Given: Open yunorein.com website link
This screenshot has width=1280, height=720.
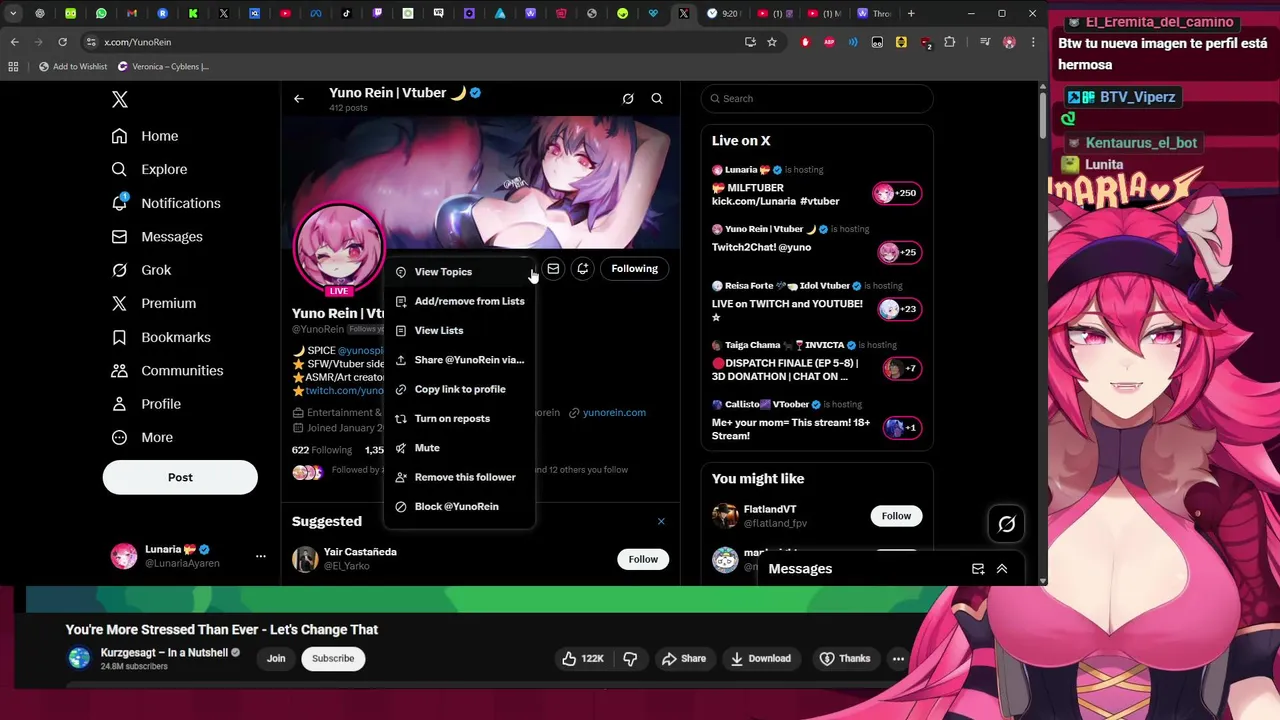Looking at the screenshot, I should tap(614, 412).
